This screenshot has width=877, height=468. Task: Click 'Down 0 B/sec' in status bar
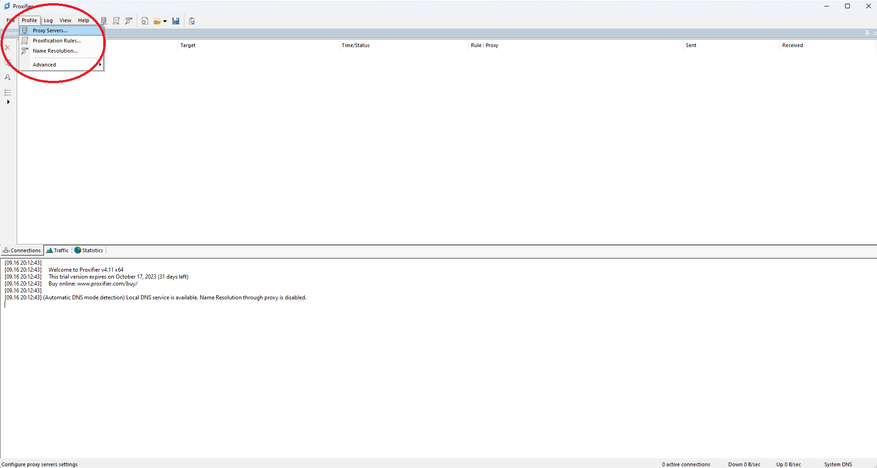(744, 465)
